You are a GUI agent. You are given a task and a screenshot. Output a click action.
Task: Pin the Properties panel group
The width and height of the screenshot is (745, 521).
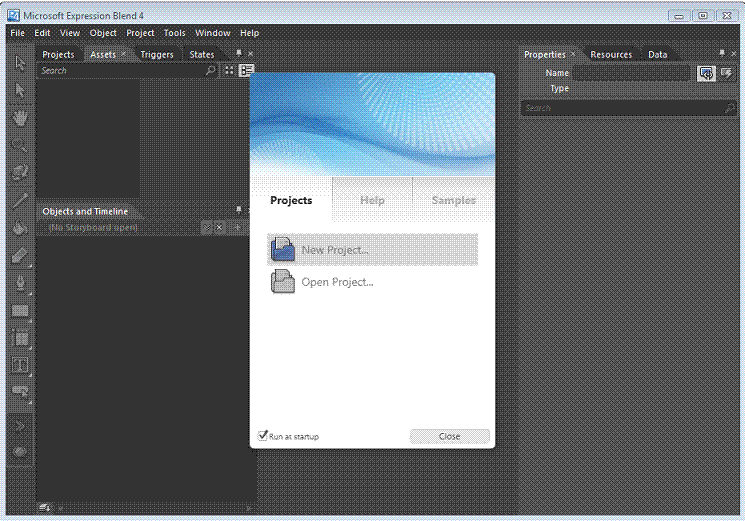point(722,53)
